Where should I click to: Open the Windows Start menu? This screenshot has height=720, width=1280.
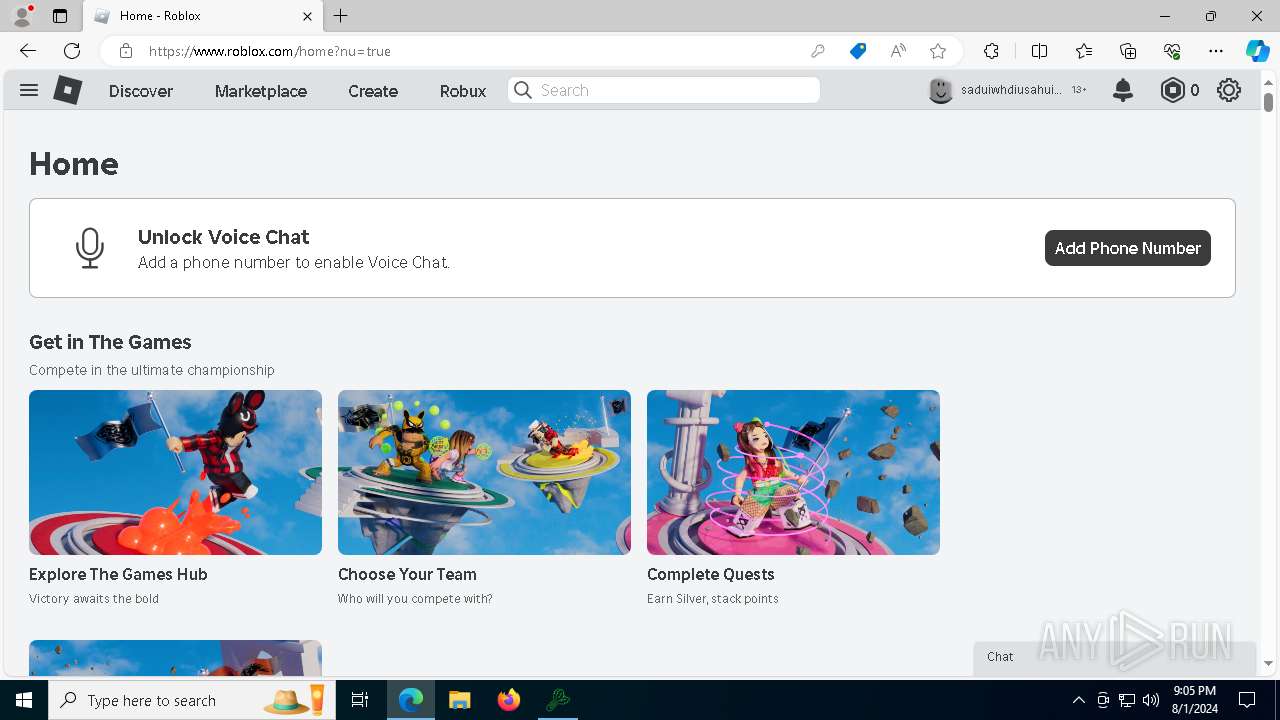point(24,700)
